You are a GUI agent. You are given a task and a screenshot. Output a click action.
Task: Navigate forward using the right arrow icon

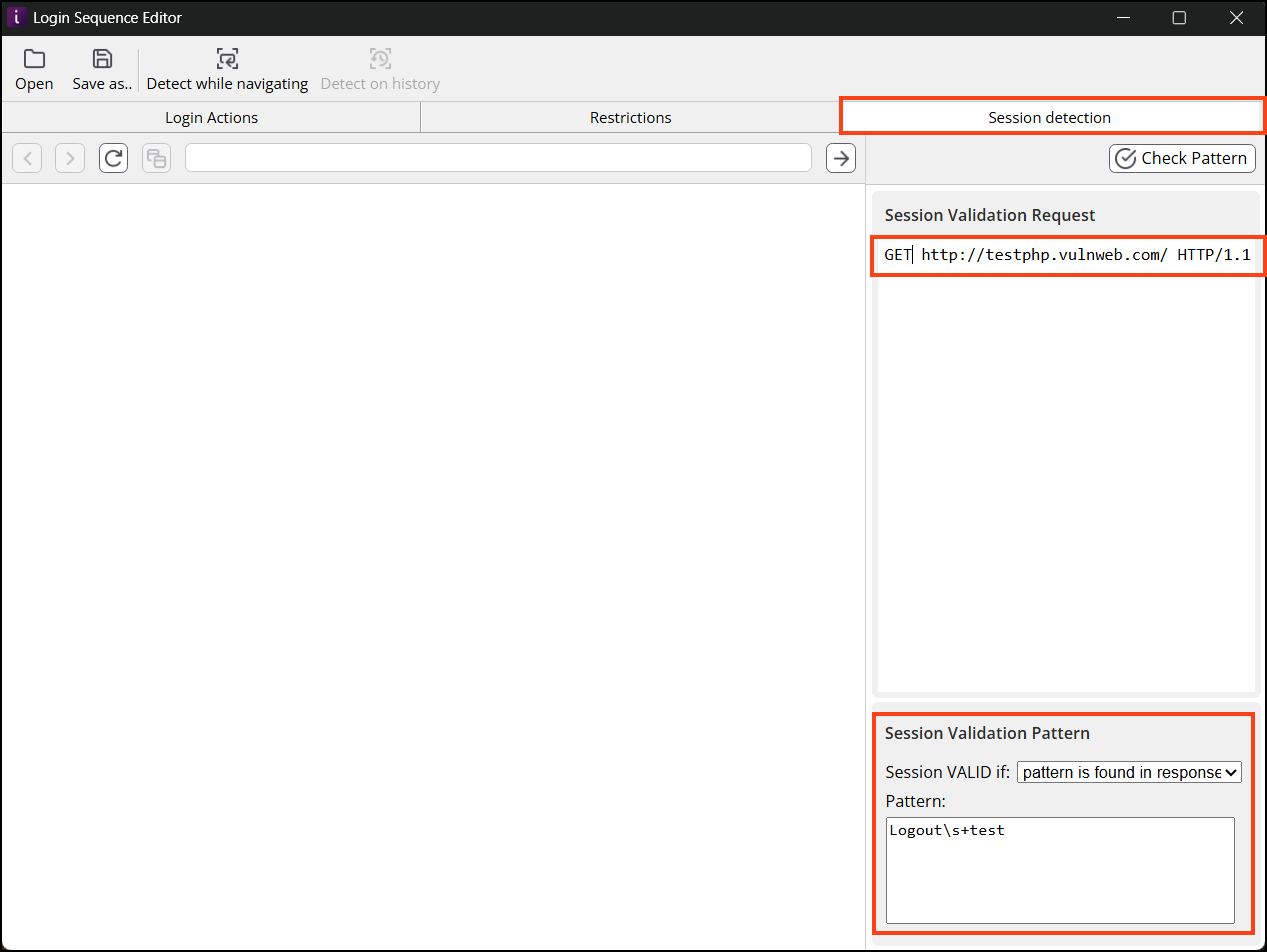69,158
